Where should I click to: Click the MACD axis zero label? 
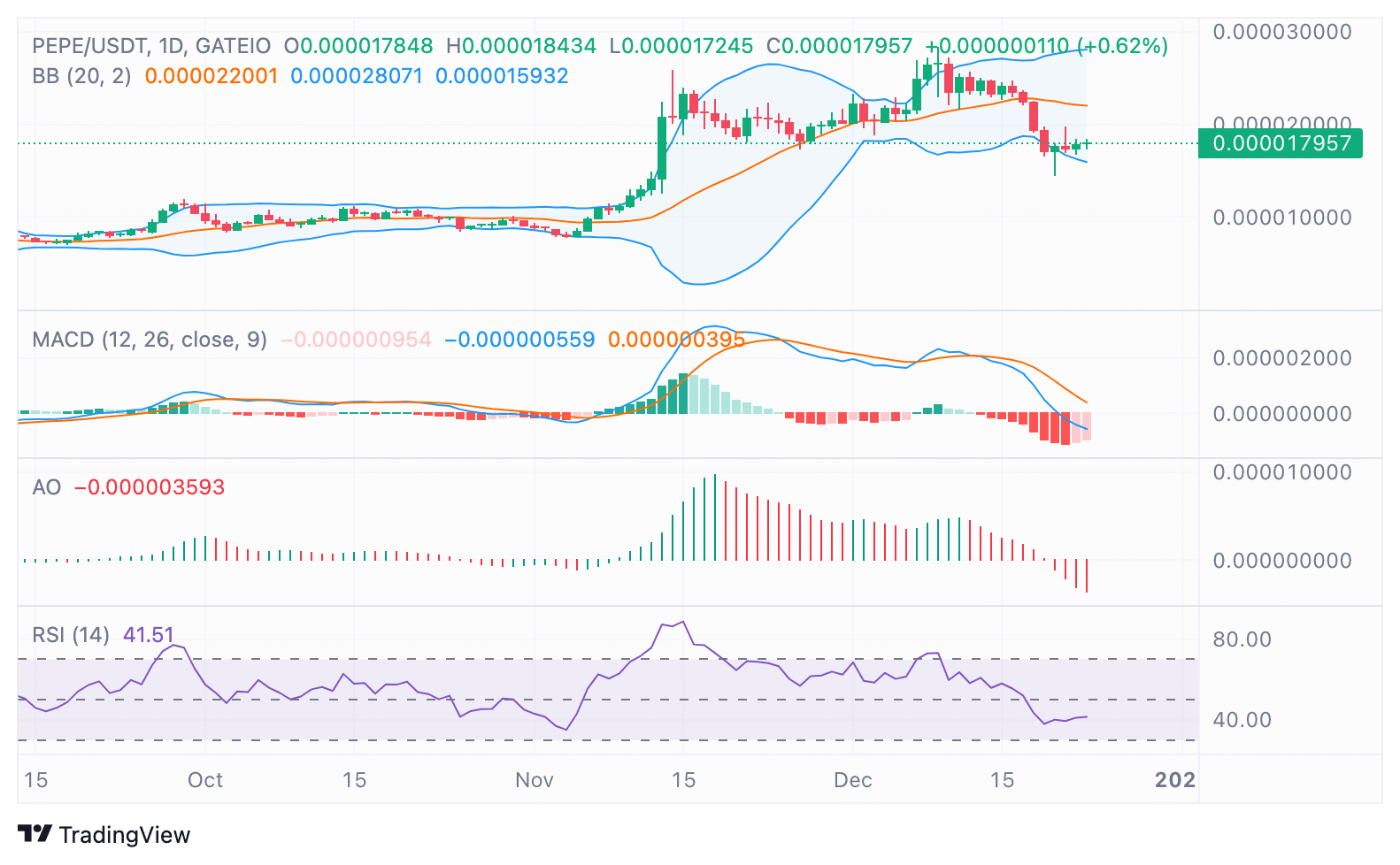click(1282, 414)
